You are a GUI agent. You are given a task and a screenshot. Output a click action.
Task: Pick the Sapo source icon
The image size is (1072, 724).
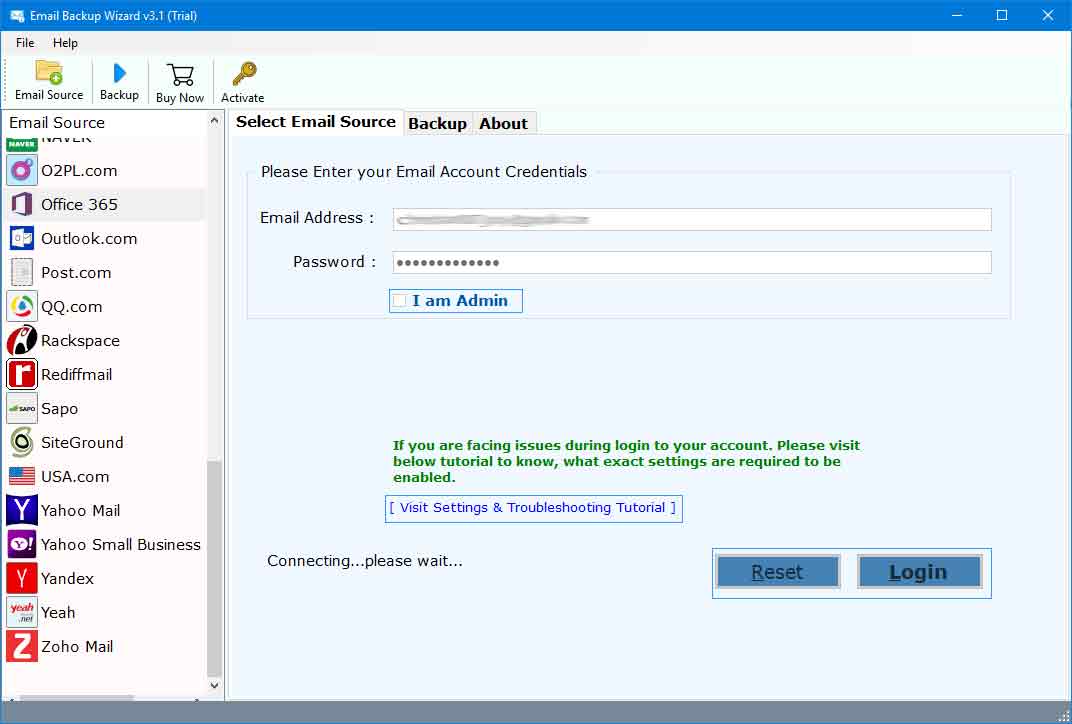pyautogui.click(x=22, y=408)
